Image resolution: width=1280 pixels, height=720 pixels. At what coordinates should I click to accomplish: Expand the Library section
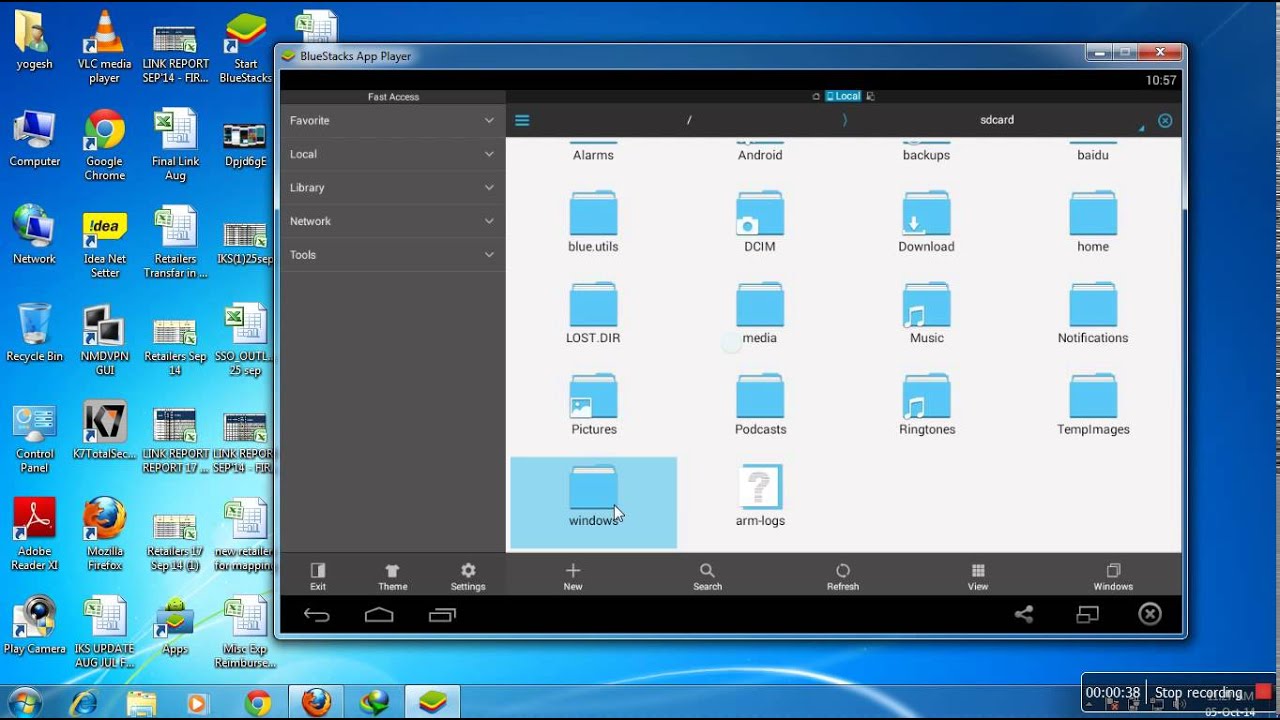tap(392, 187)
